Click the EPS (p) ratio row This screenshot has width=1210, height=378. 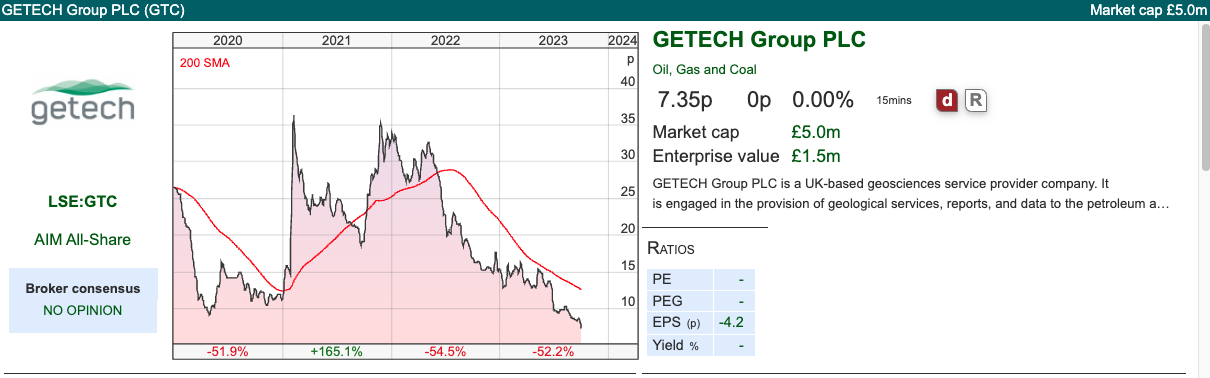click(x=701, y=323)
